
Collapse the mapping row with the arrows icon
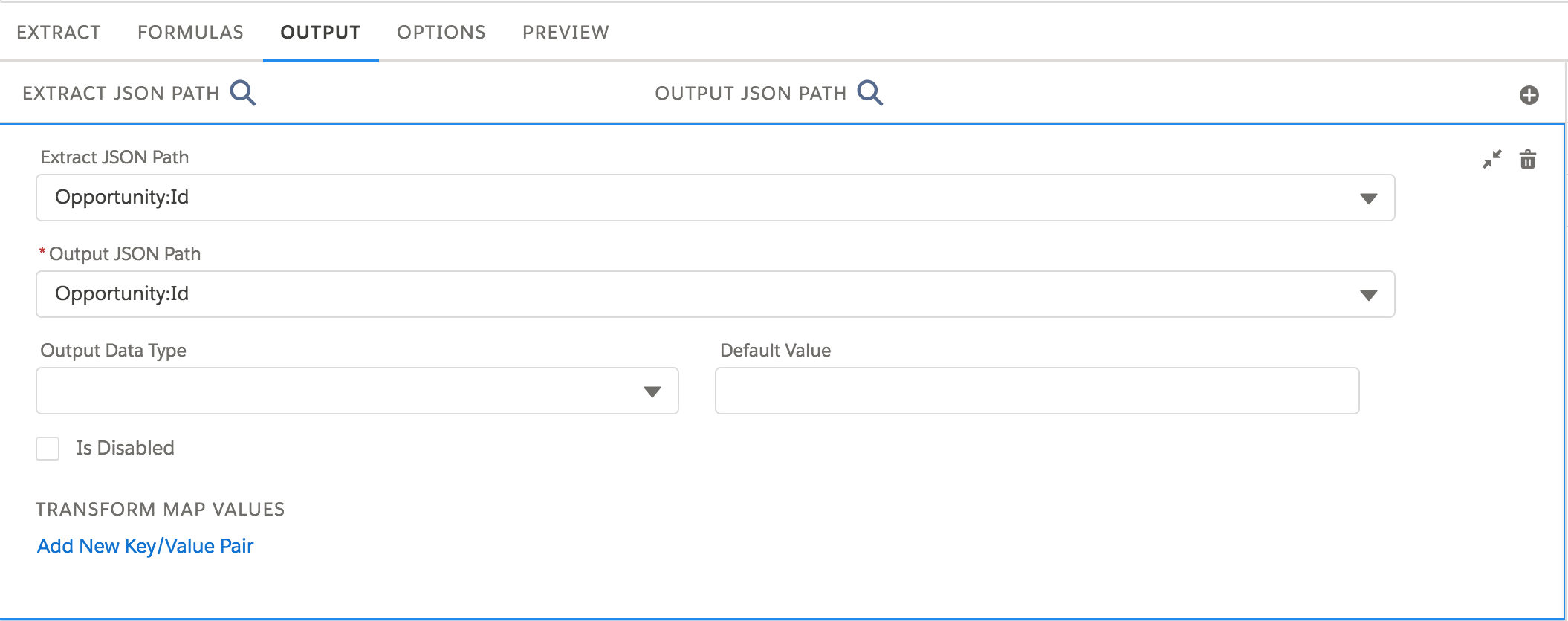pos(1491,160)
